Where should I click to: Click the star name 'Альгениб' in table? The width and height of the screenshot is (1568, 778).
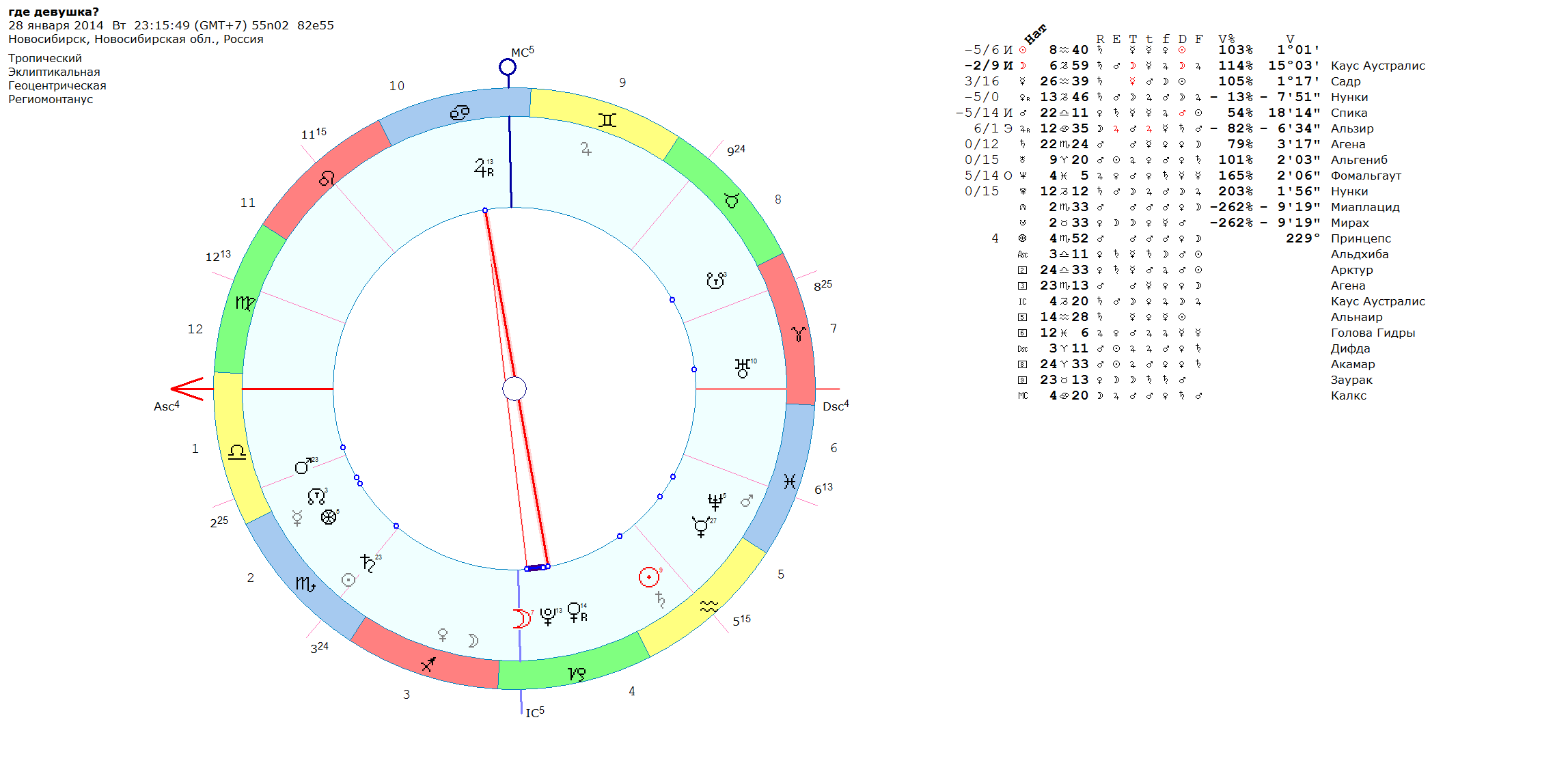(1359, 160)
